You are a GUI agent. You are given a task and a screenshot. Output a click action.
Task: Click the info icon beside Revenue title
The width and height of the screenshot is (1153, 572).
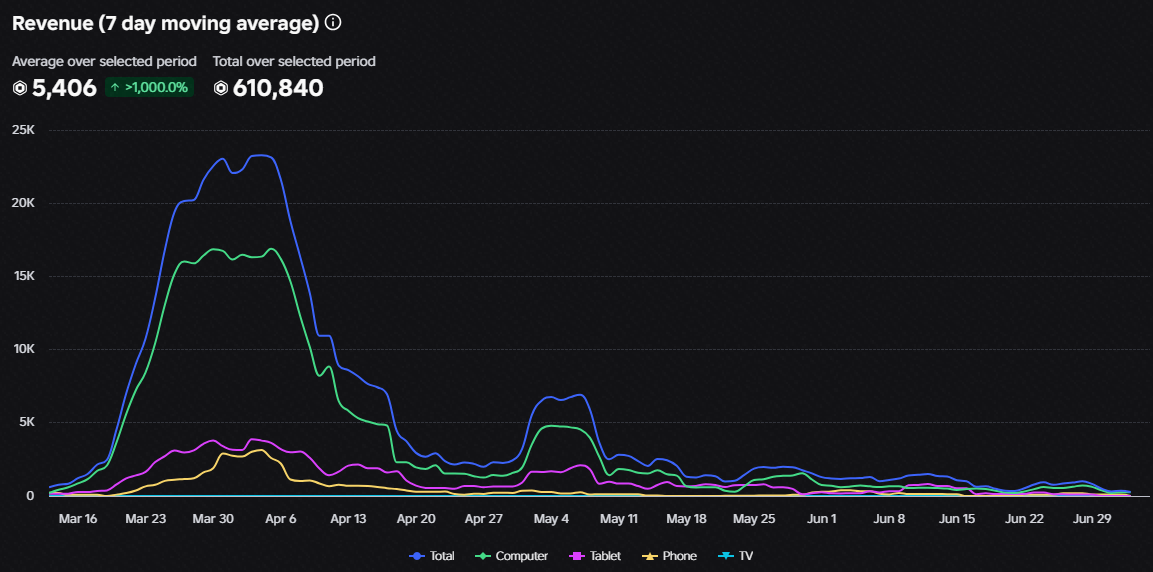(x=333, y=24)
